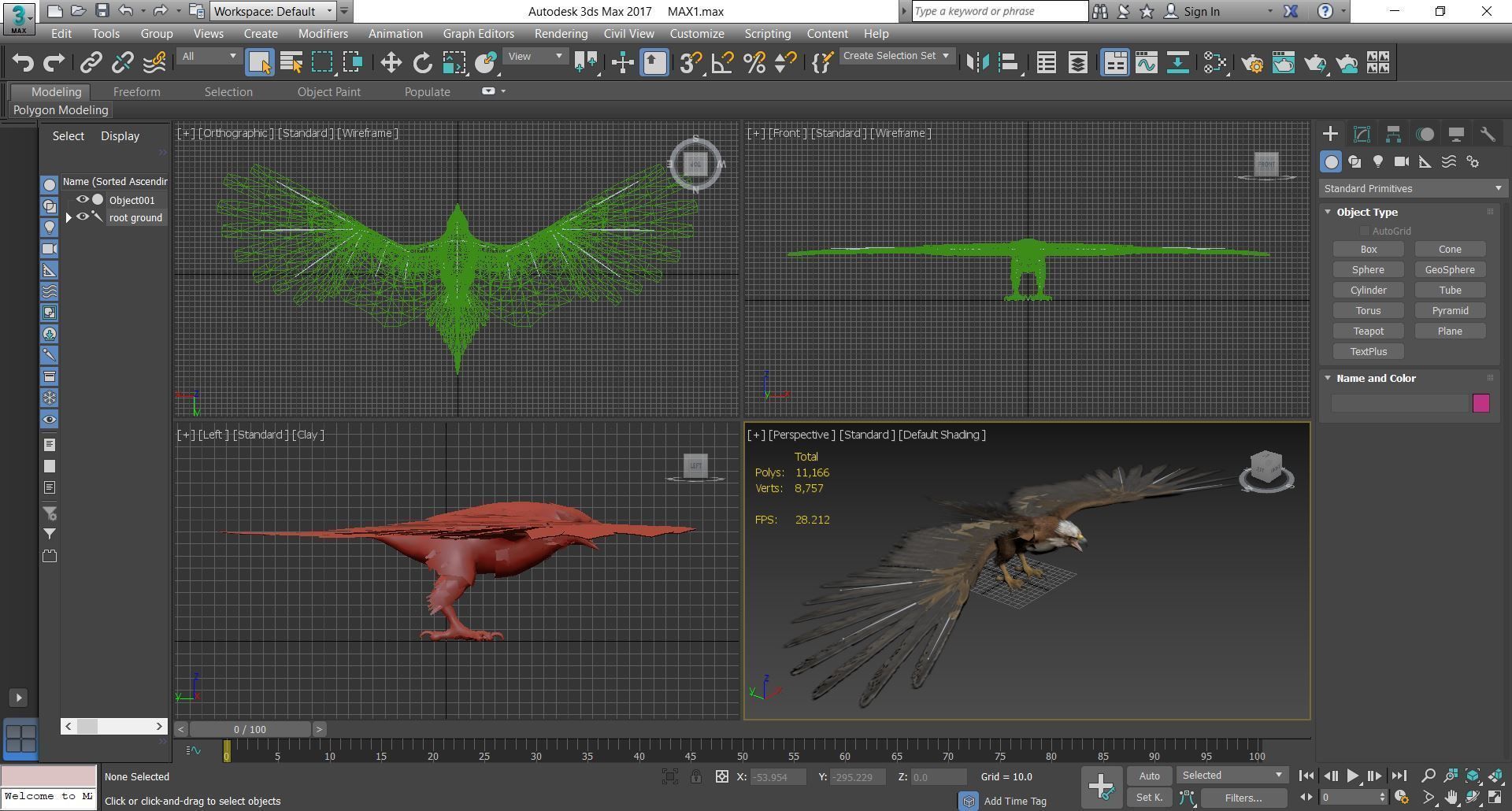
Task: Choose the Select and Rotate tool
Action: point(422,62)
